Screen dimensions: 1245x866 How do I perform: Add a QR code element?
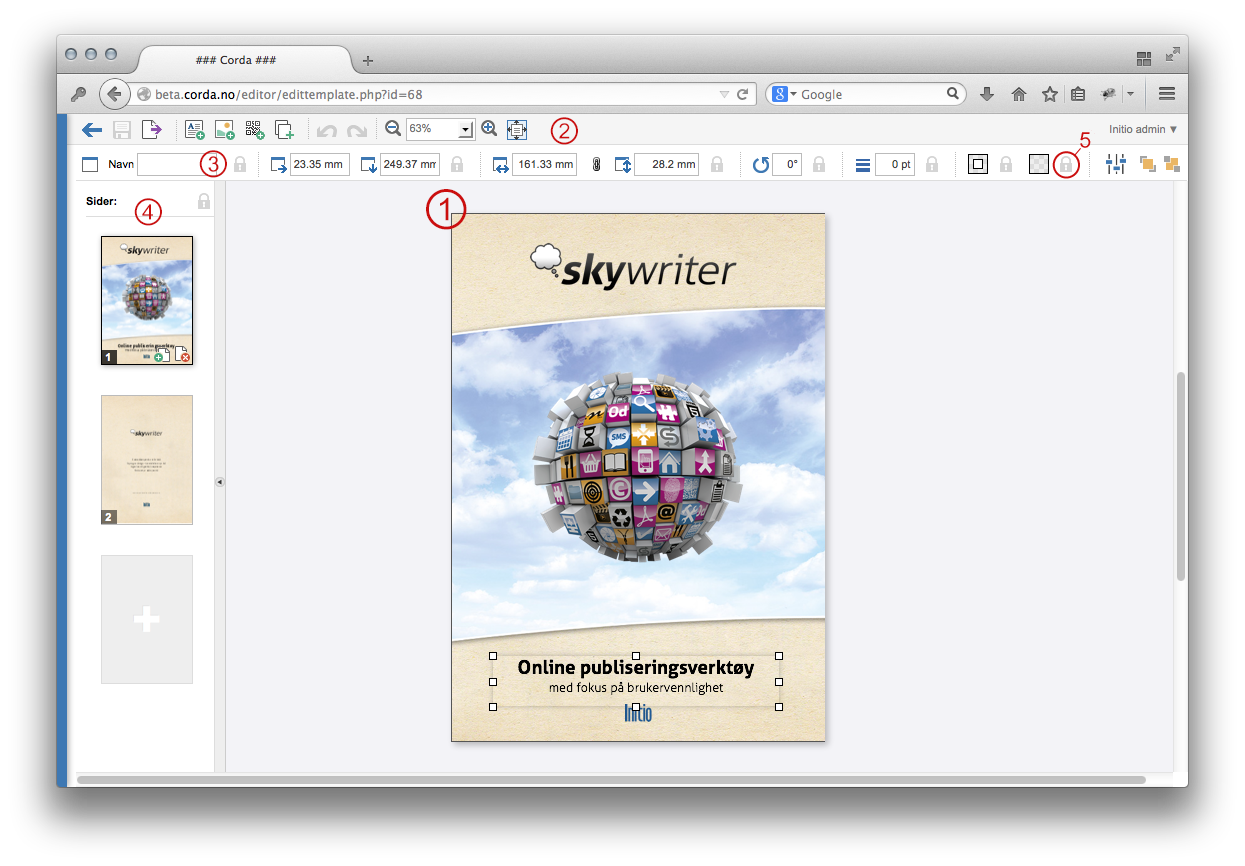[254, 129]
